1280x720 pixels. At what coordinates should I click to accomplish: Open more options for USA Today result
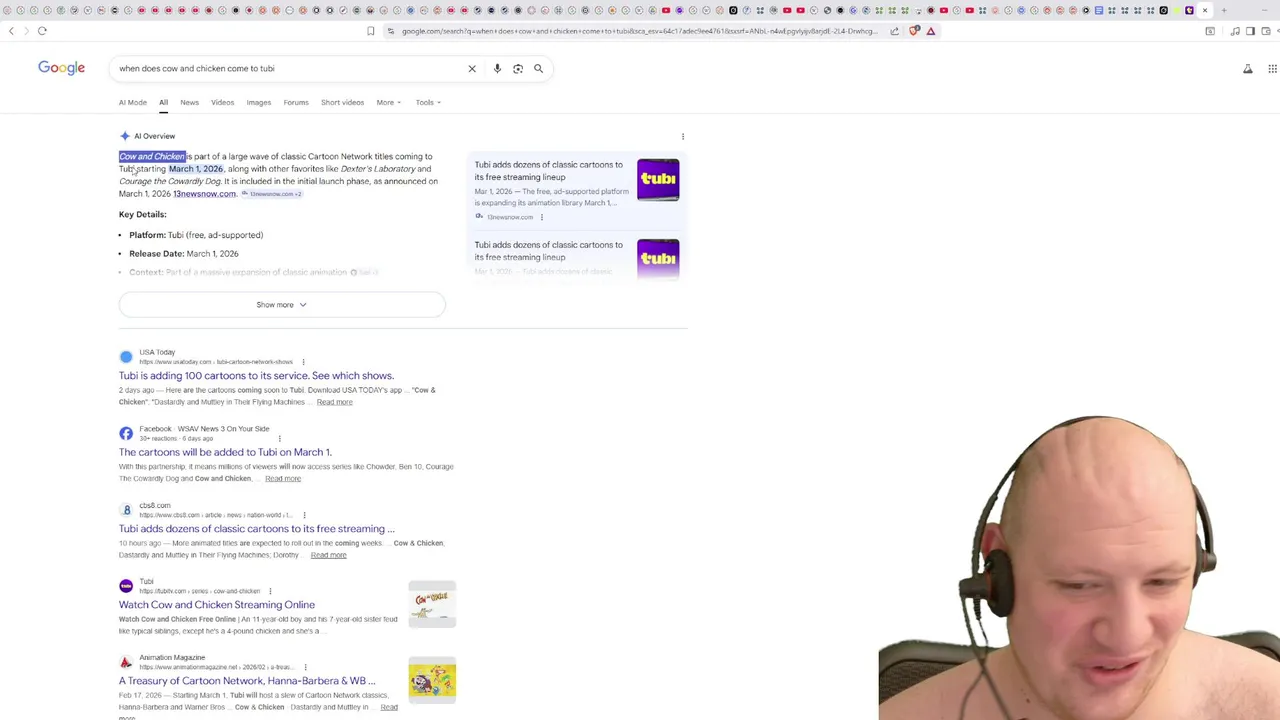pyautogui.click(x=303, y=362)
